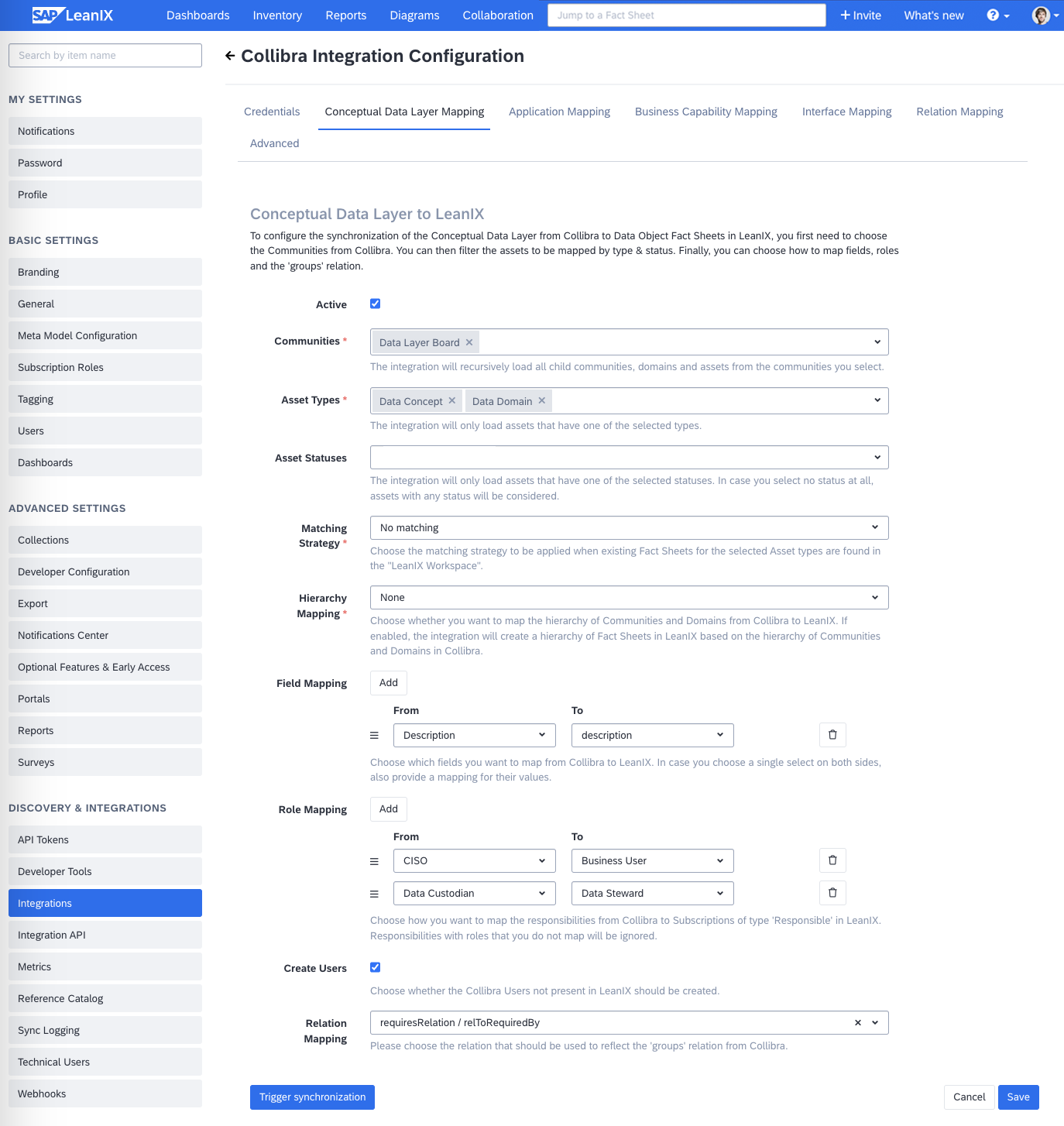Screen dimensions: 1064x1126
Task: Remove the Data Domain asset type tag
Action: [x=542, y=400]
